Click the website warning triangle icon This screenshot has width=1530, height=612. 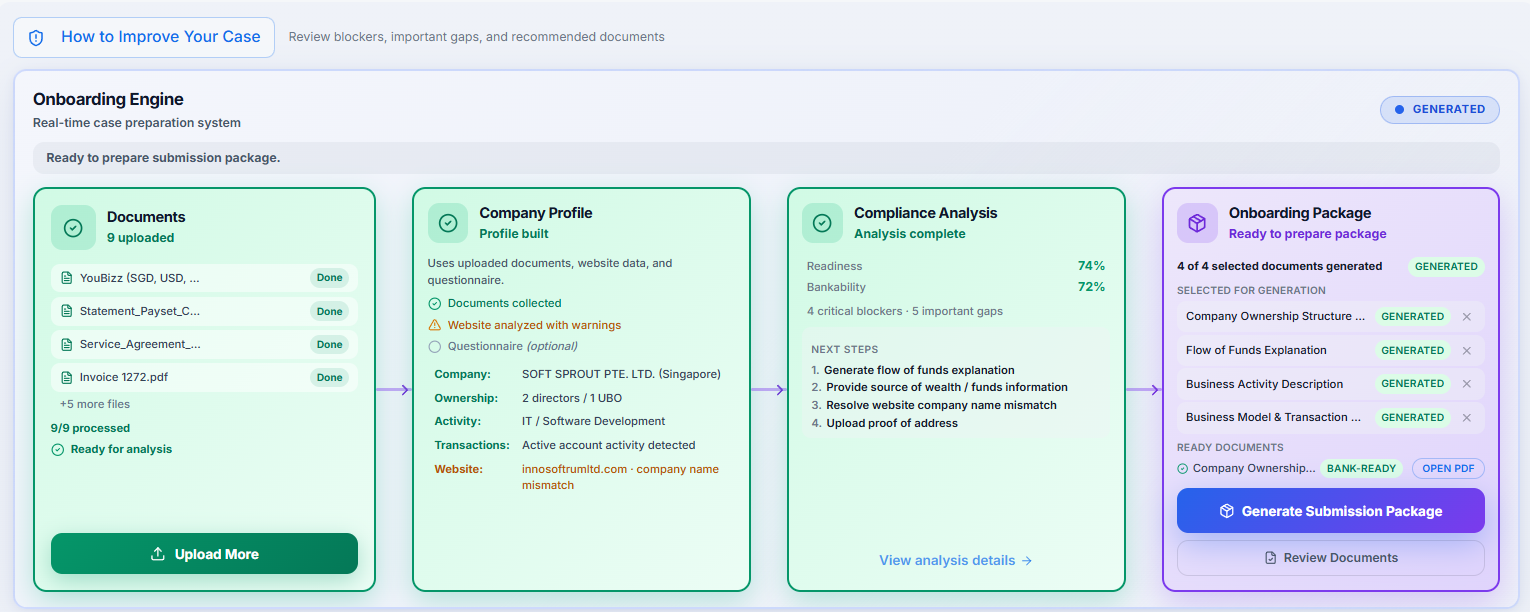(434, 325)
